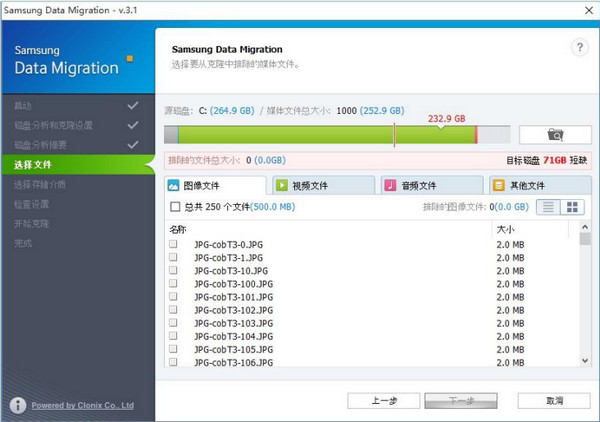Check the box for JPG-cobT3-106.JPG
Image resolution: width=600 pixels, height=422 pixels.
(173, 362)
